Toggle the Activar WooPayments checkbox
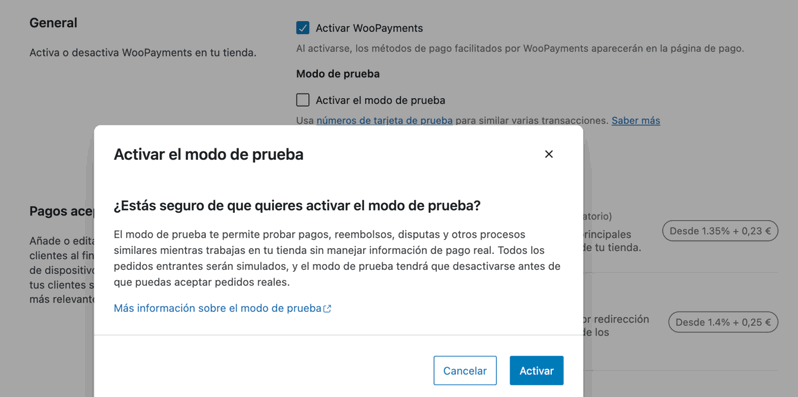The height and width of the screenshot is (397, 798). pos(303,28)
